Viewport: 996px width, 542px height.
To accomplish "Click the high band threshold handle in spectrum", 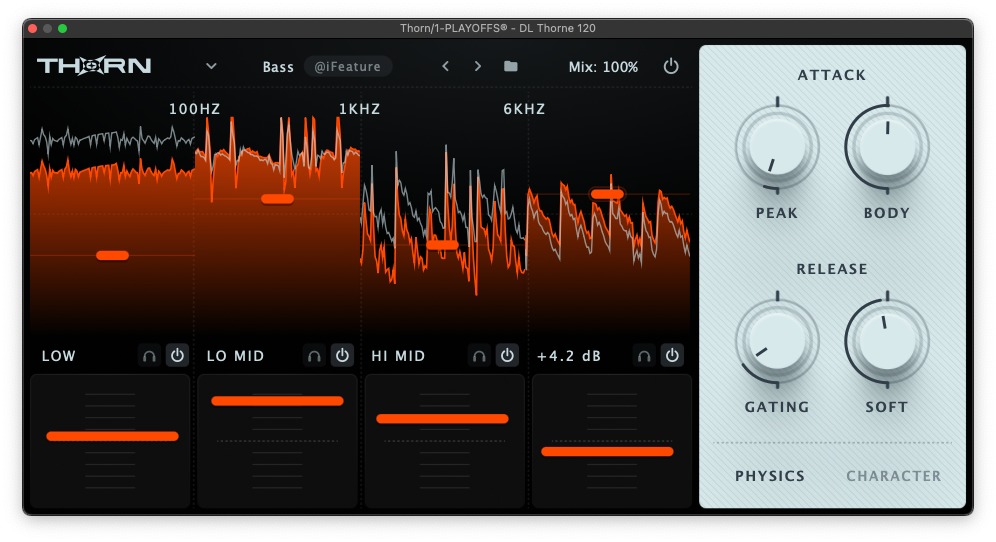I will pyautogui.click(x=607, y=194).
